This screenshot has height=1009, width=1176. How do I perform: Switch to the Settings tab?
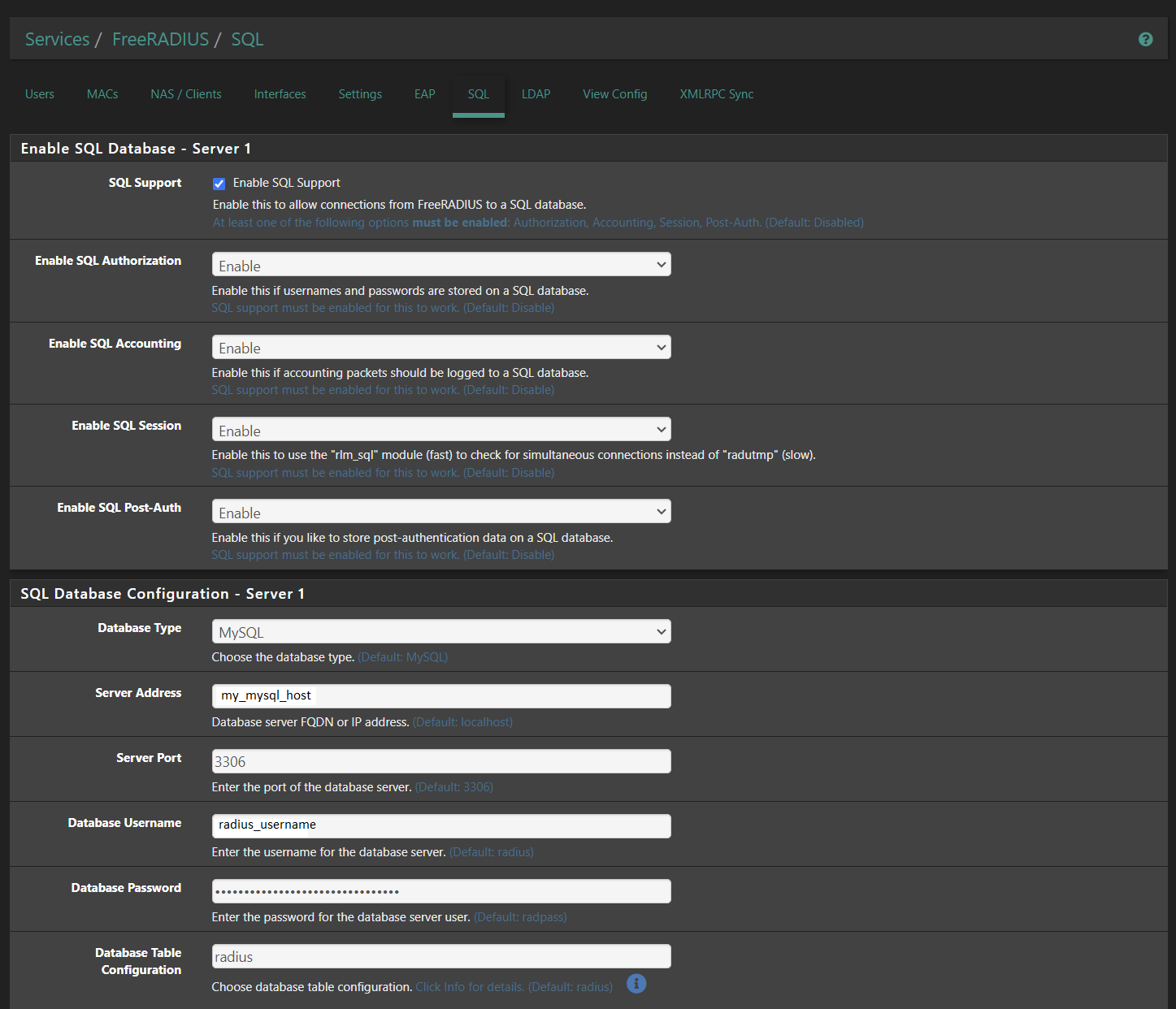(360, 94)
